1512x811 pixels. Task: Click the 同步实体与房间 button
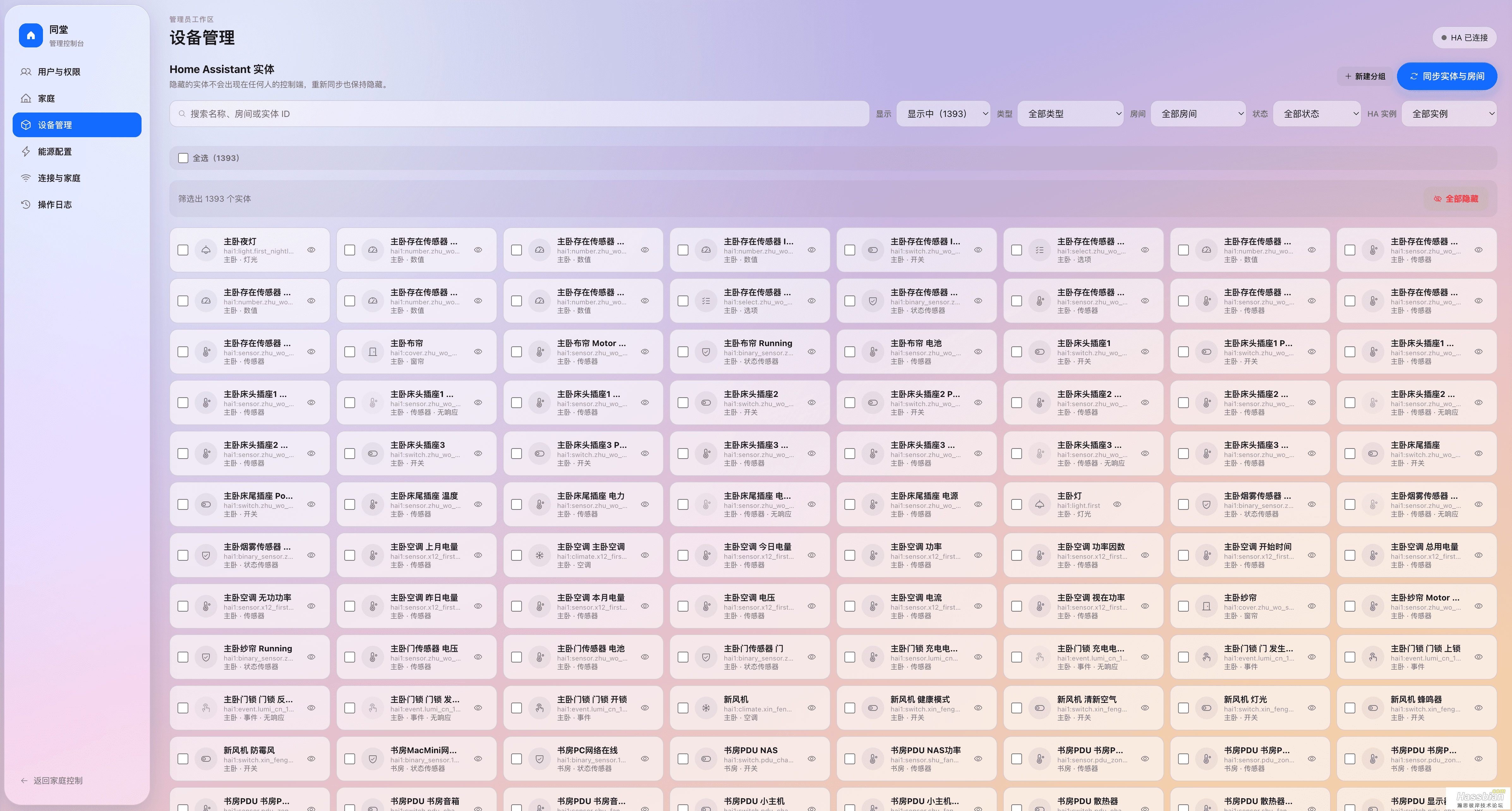click(1447, 76)
